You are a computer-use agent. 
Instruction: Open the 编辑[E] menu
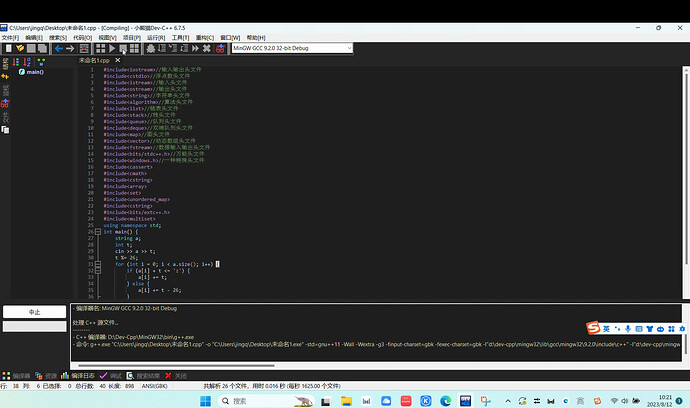pyautogui.click(x=34, y=38)
